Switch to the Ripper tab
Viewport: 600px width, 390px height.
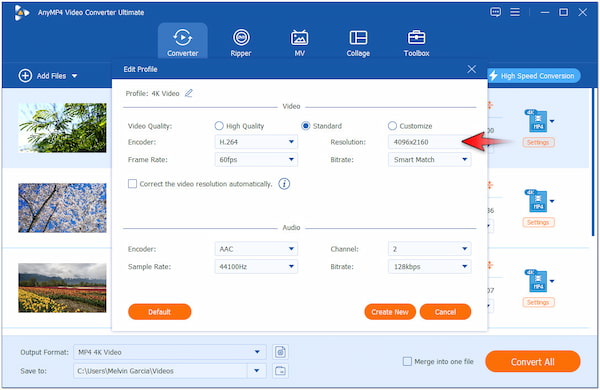coord(241,42)
